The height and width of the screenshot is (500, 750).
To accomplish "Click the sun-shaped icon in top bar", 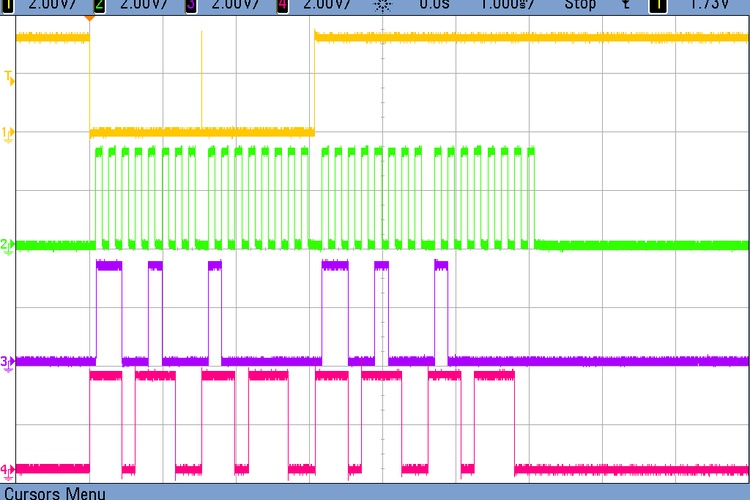I will point(381,5).
